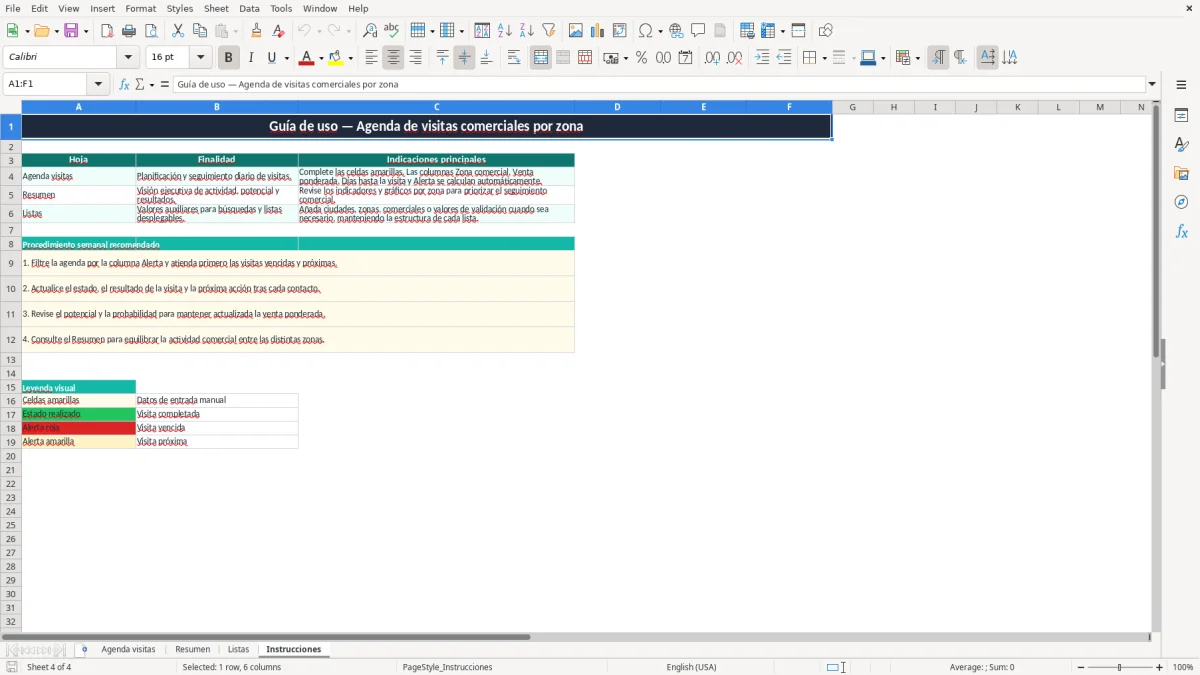The width and height of the screenshot is (1200, 675).
Task: Click the Add Decimal Place icon
Action: click(x=712, y=58)
